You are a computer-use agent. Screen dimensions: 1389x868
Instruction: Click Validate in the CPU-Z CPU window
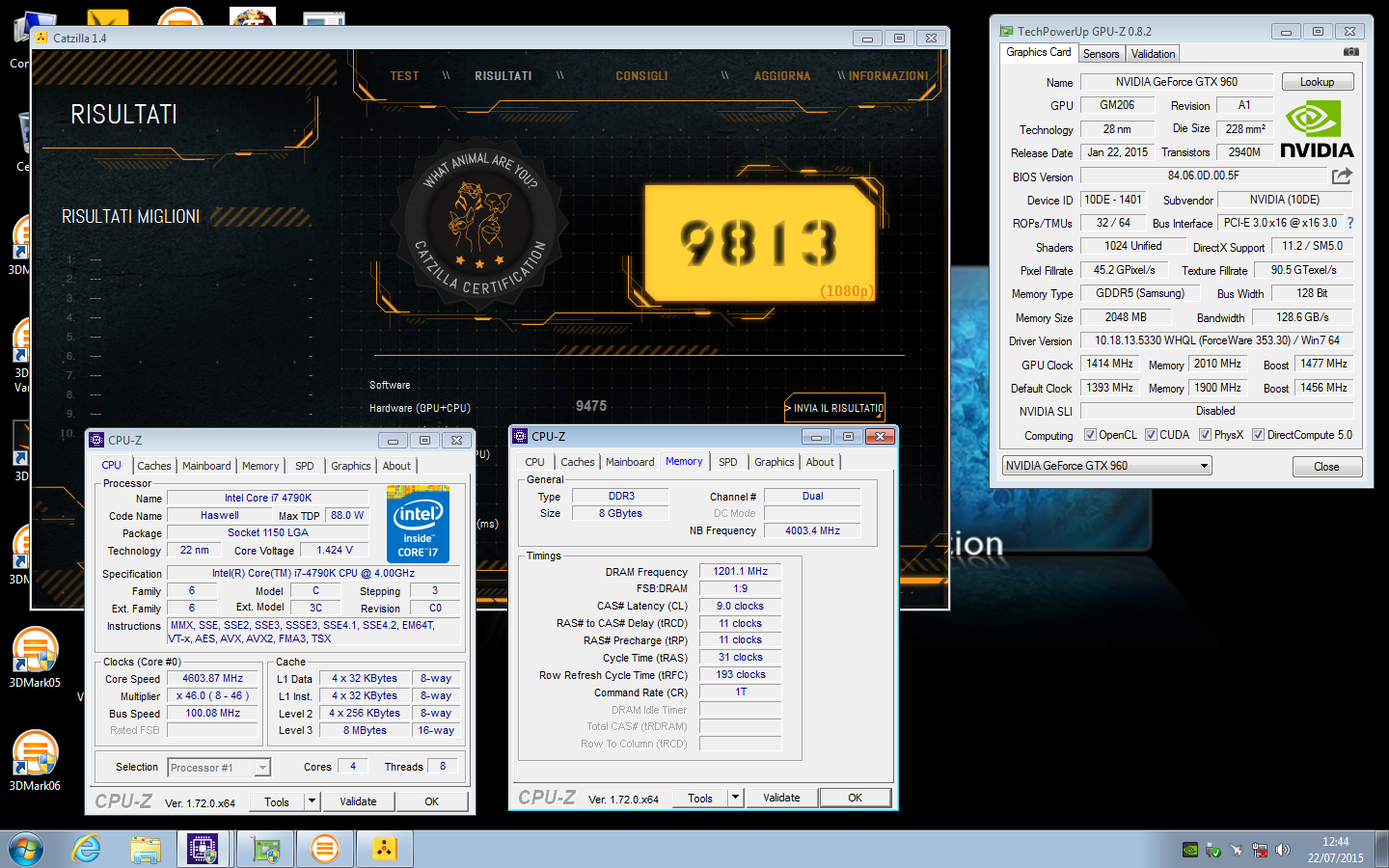[358, 801]
